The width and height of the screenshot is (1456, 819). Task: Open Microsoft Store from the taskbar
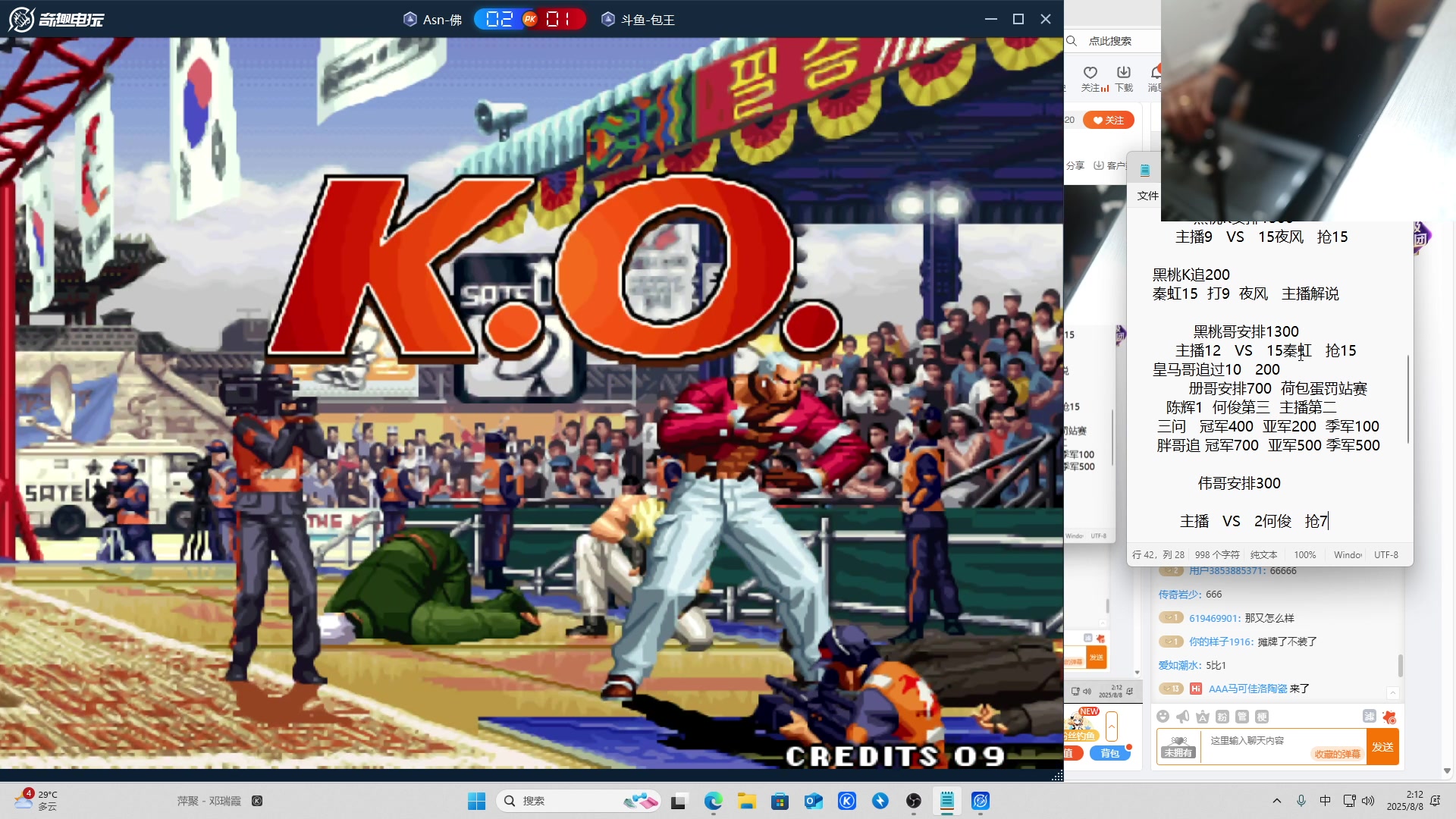pos(780,801)
